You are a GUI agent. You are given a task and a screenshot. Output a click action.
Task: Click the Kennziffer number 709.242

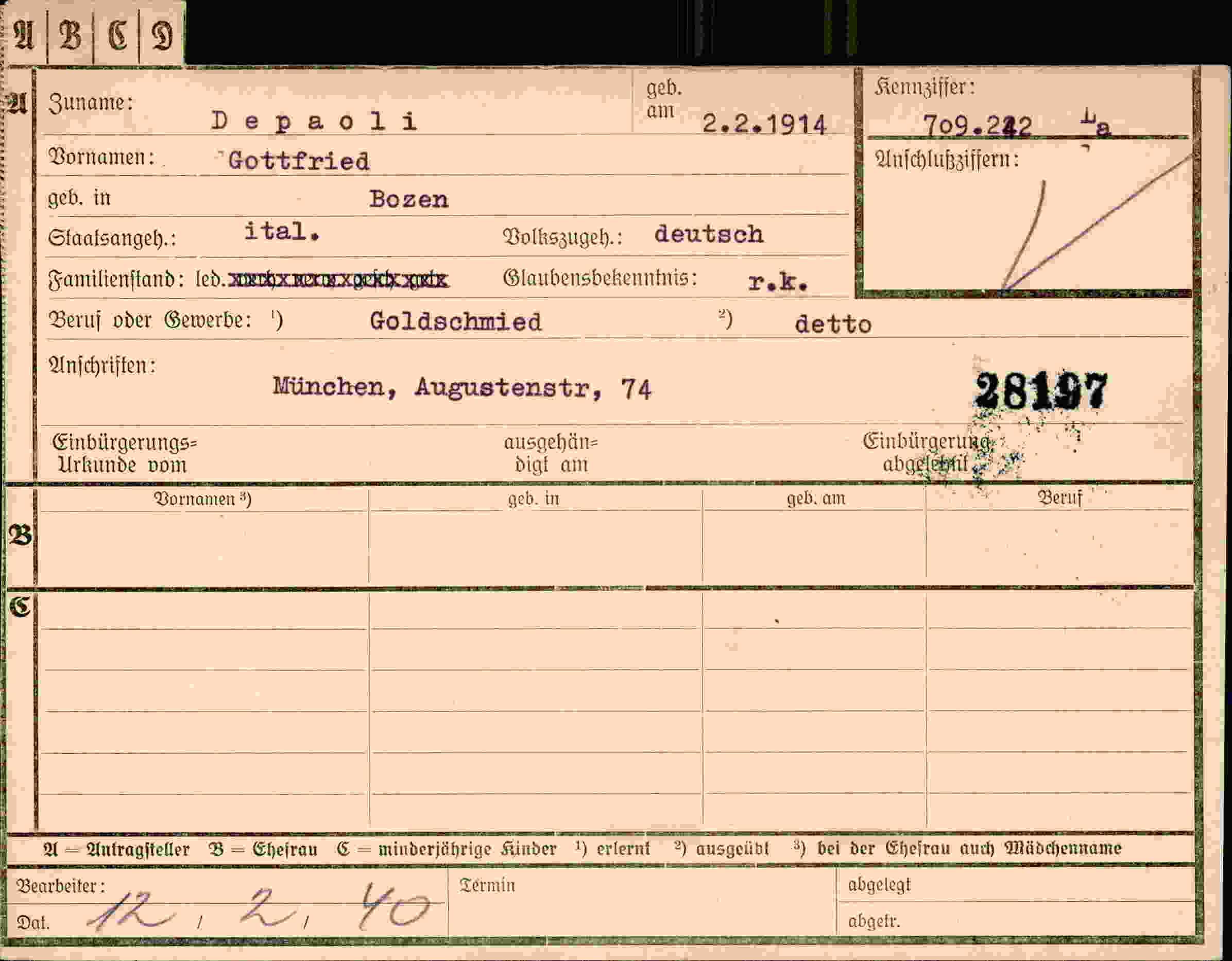[977, 126]
